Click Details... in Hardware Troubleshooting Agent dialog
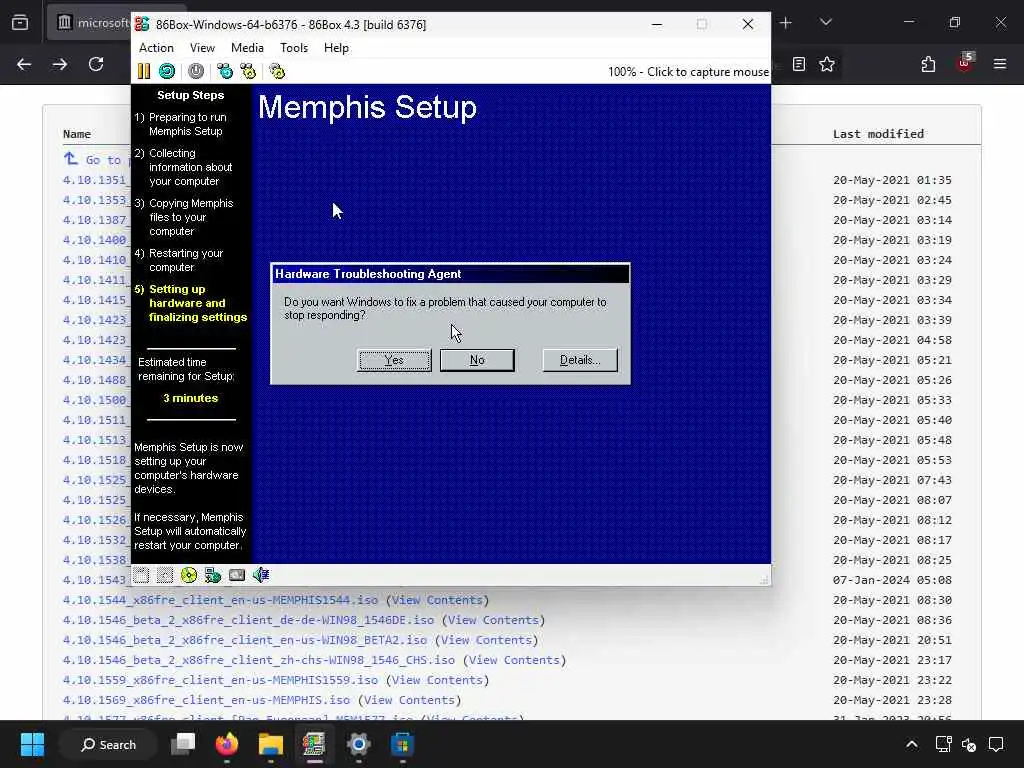1024x768 pixels. [x=580, y=360]
